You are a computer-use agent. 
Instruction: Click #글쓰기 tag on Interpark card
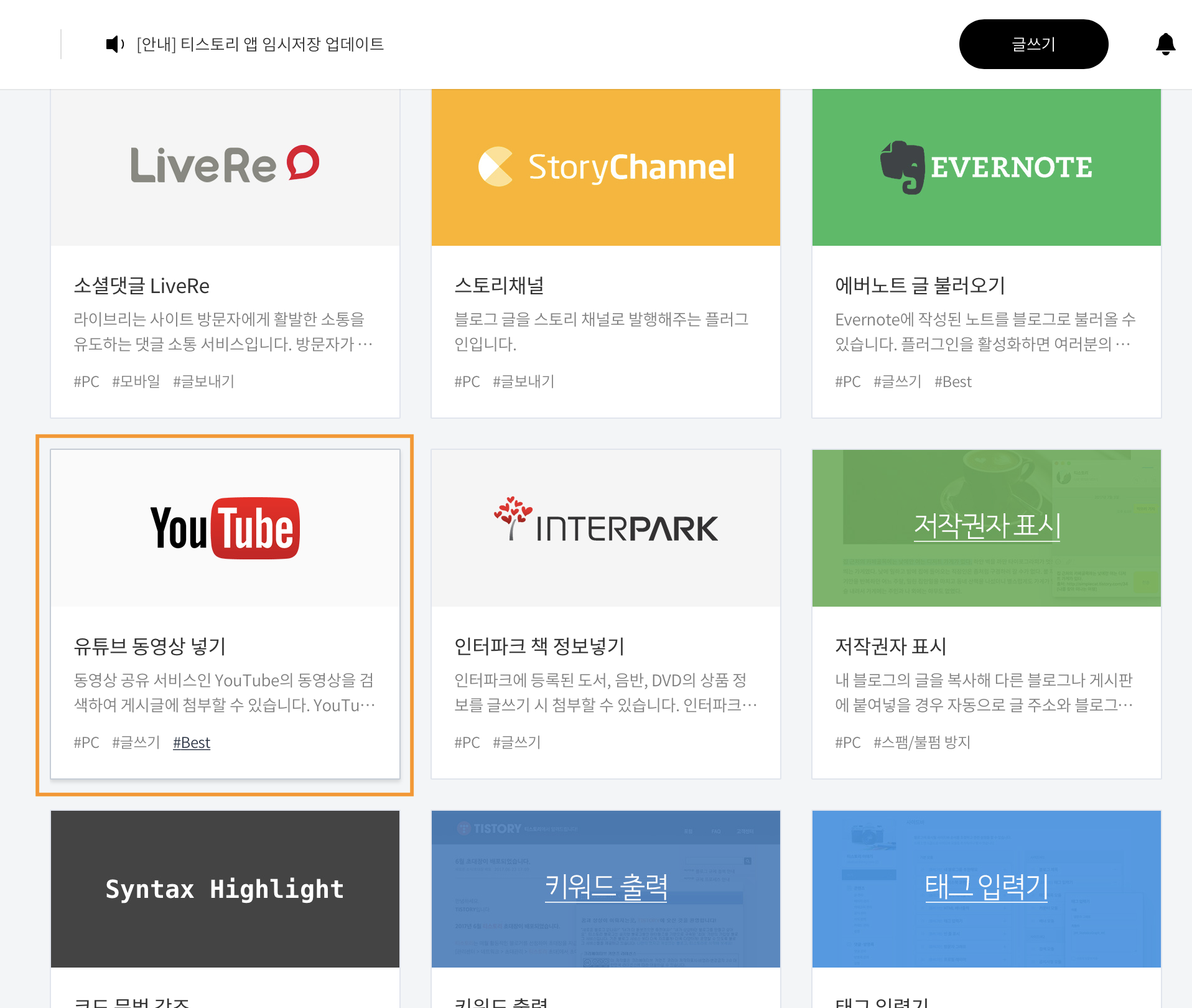(x=517, y=742)
